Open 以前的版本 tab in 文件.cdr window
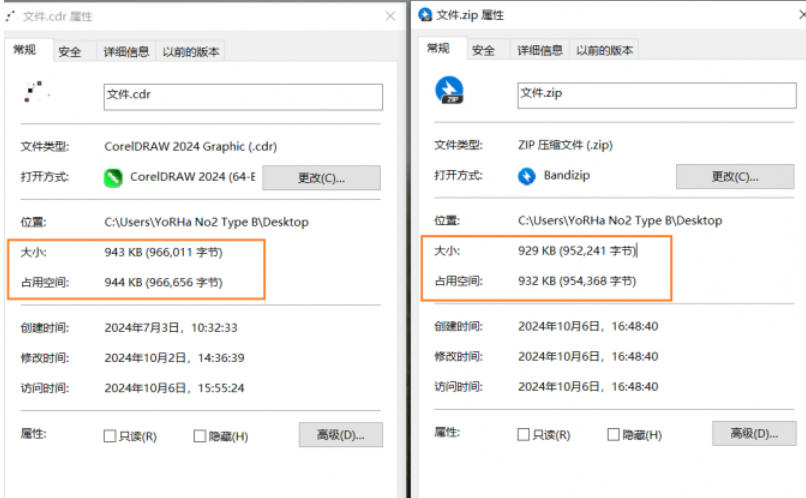Image resolution: width=806 pixels, height=498 pixels. click(x=191, y=51)
